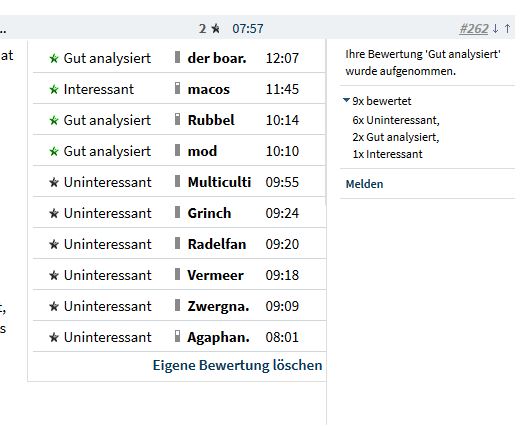Click the grey star beside Multiculti's Uninteressant
The image size is (532, 426).
(54, 182)
